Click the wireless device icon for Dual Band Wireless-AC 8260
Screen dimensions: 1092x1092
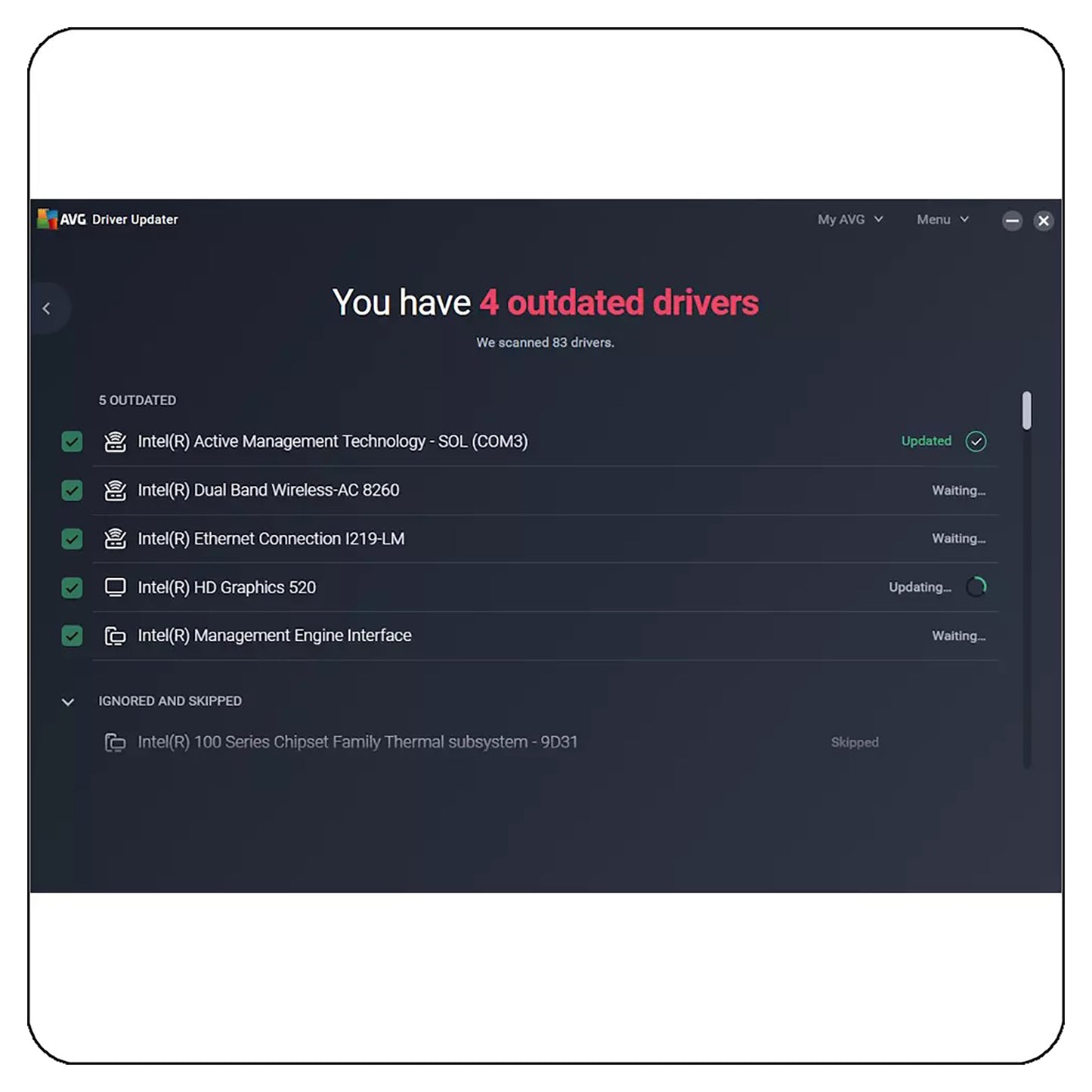click(x=115, y=490)
